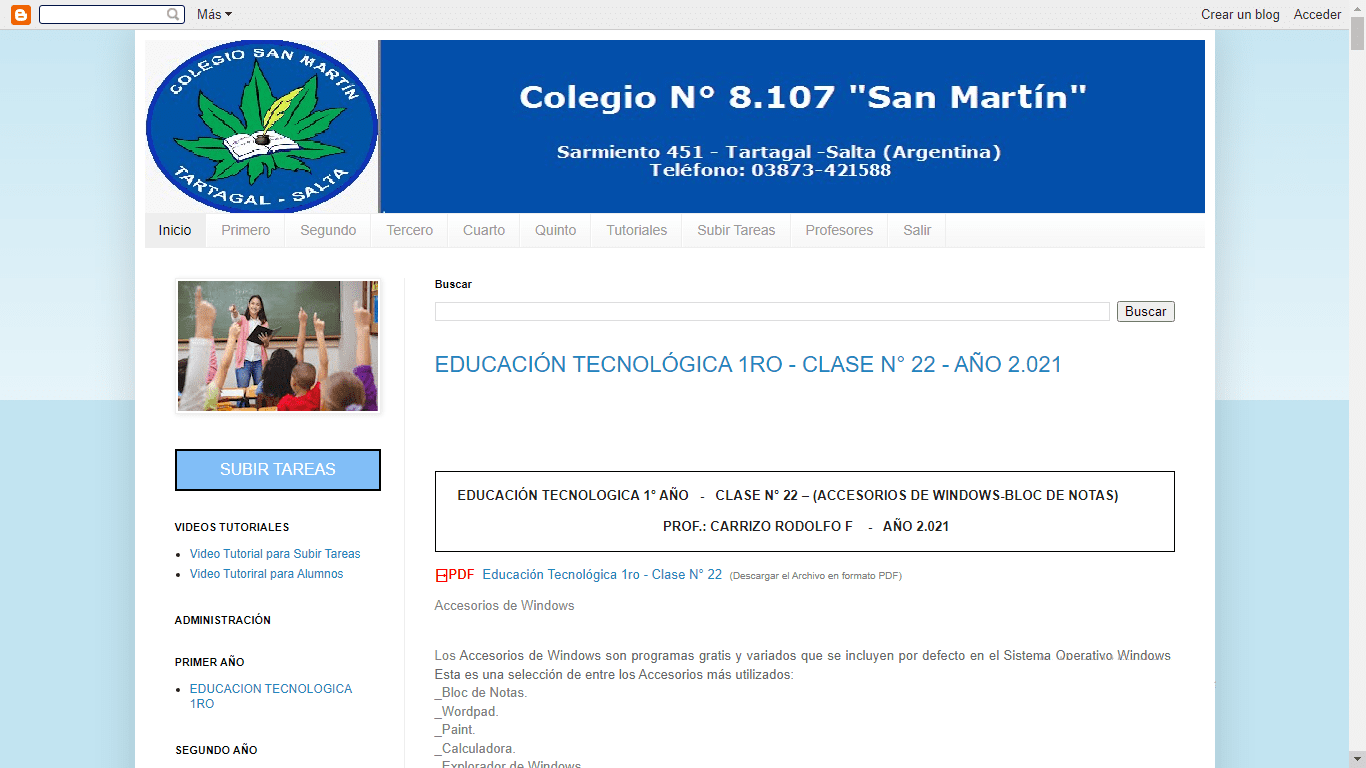Open Video Tutoriral para Alumnos link
This screenshot has height=768, width=1366.
tap(266, 574)
